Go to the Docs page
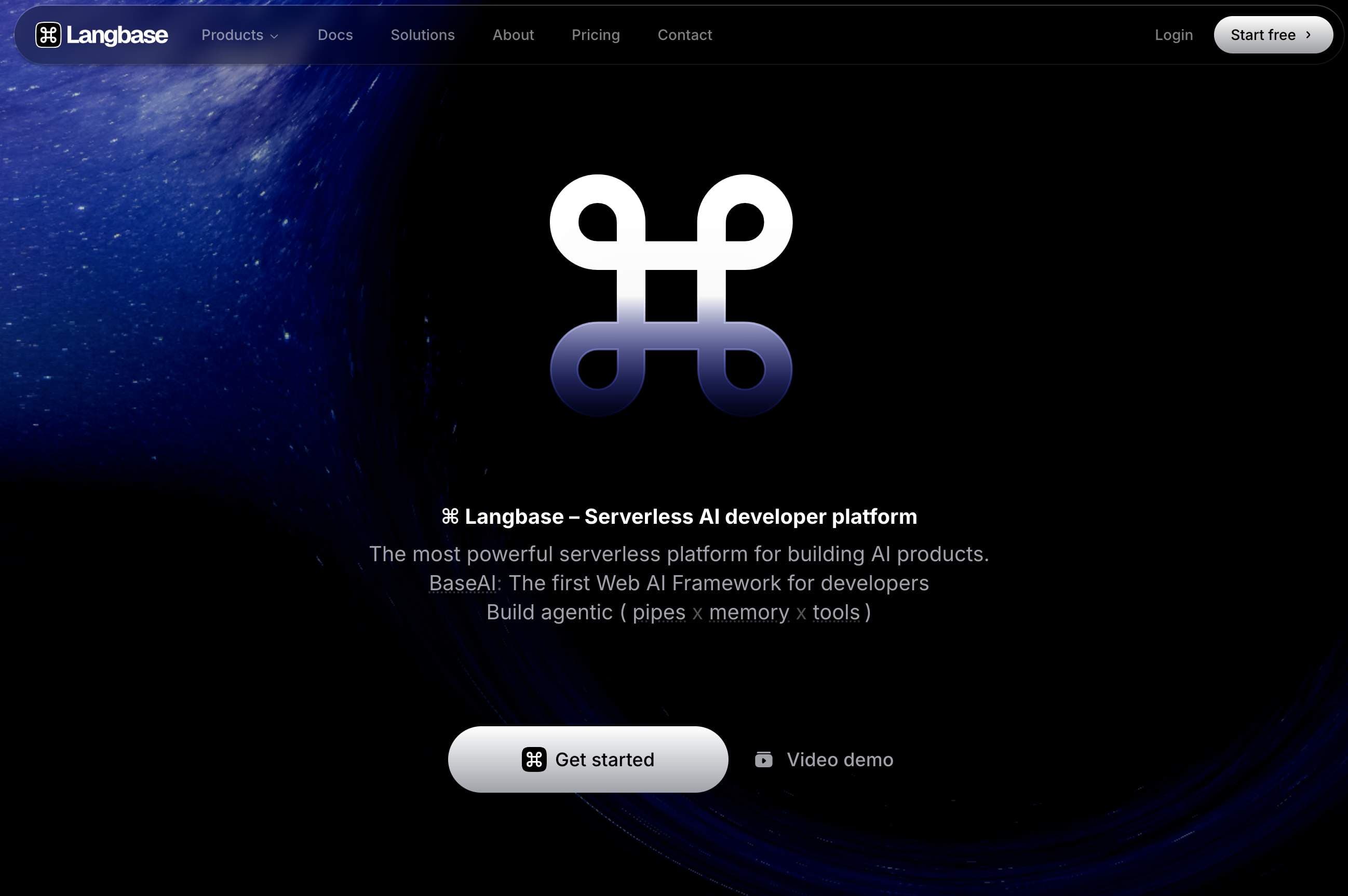Image resolution: width=1348 pixels, height=896 pixels. coord(335,35)
